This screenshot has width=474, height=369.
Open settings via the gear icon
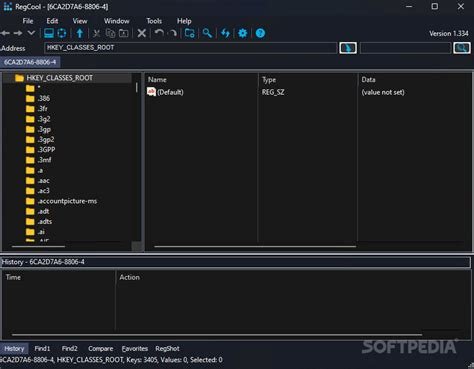tap(243, 33)
